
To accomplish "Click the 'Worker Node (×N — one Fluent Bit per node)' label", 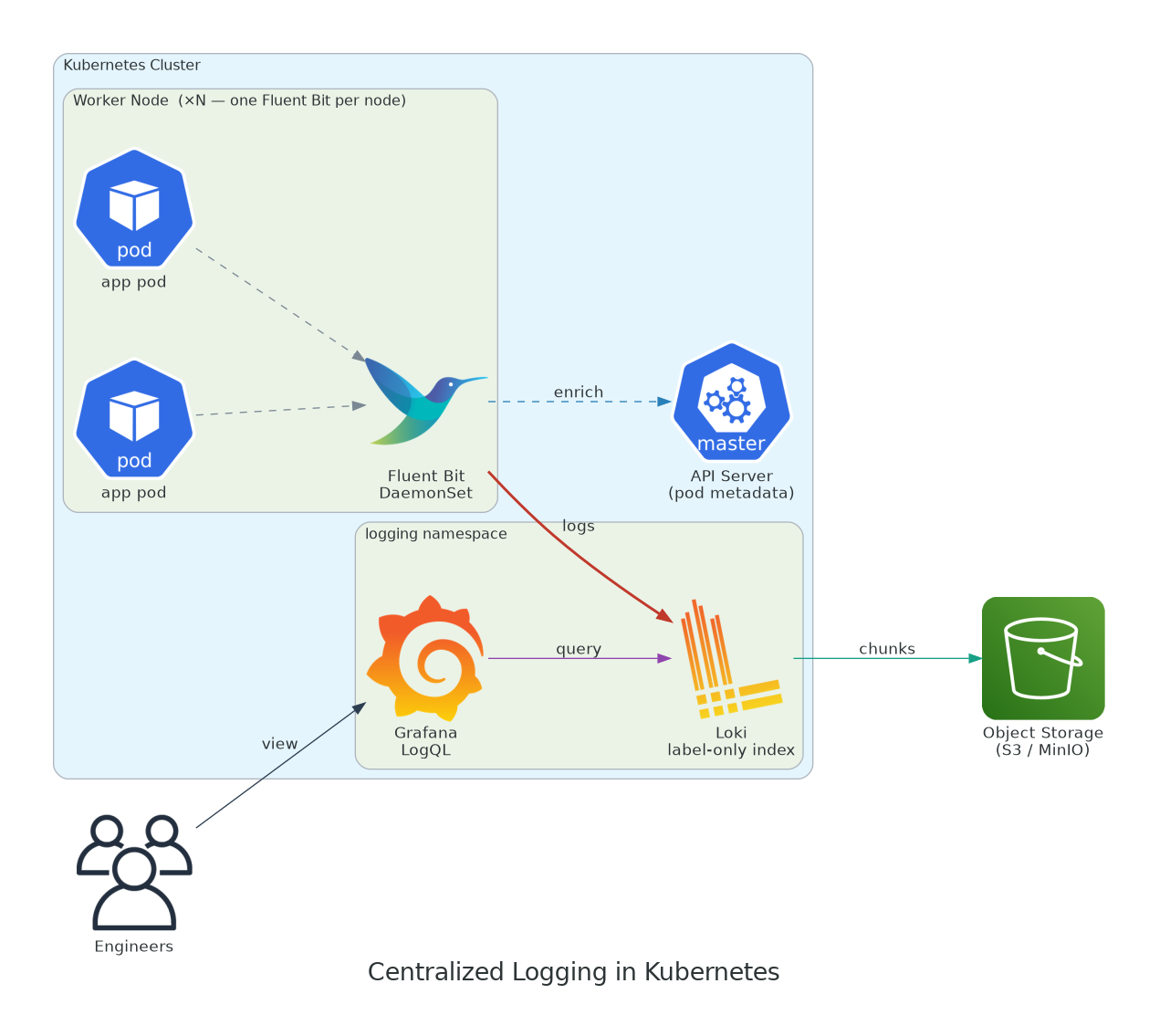I will [239, 100].
